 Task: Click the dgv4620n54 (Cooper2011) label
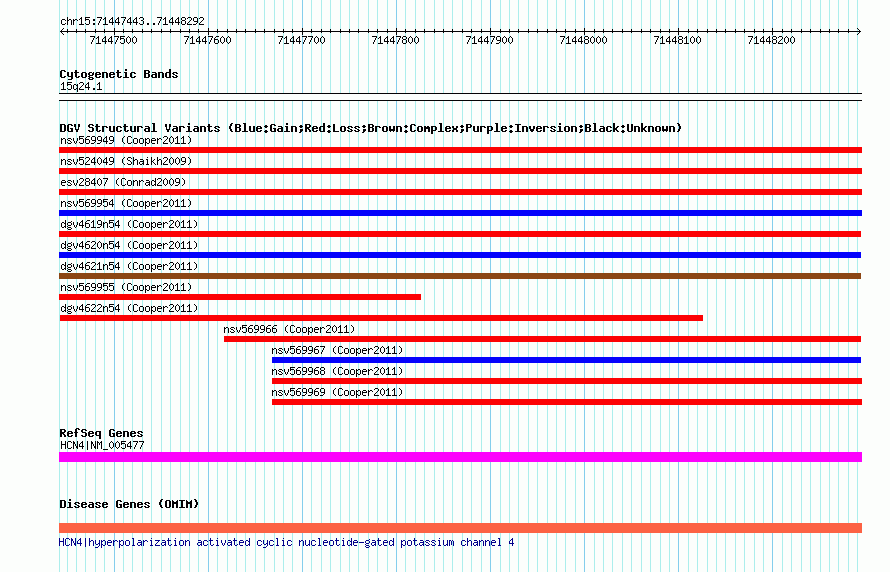point(129,245)
